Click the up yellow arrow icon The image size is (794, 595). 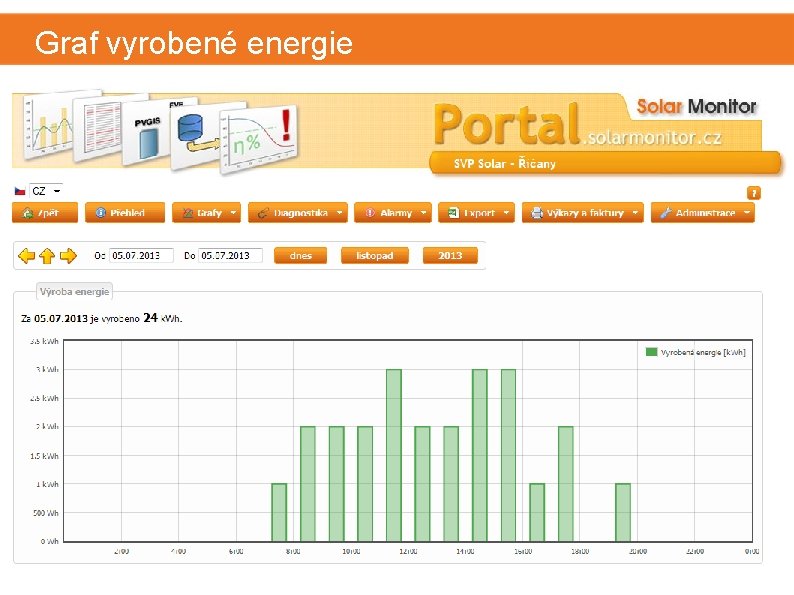47,256
